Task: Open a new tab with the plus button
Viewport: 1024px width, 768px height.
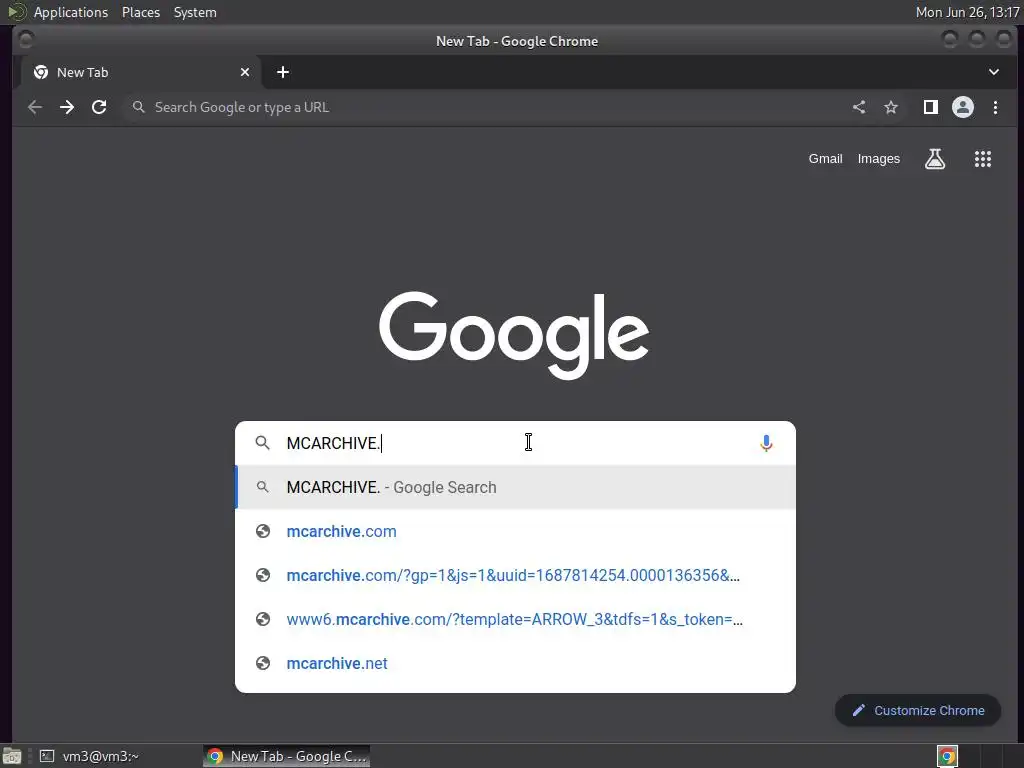Action: tap(283, 72)
